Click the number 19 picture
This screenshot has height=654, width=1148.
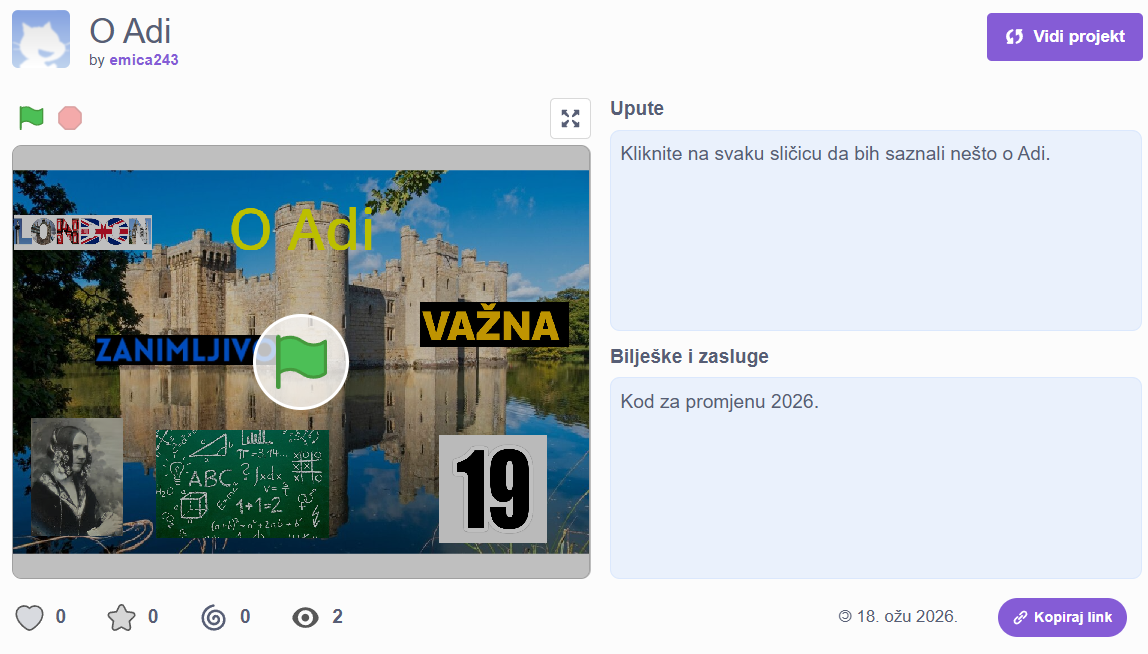[x=492, y=489]
